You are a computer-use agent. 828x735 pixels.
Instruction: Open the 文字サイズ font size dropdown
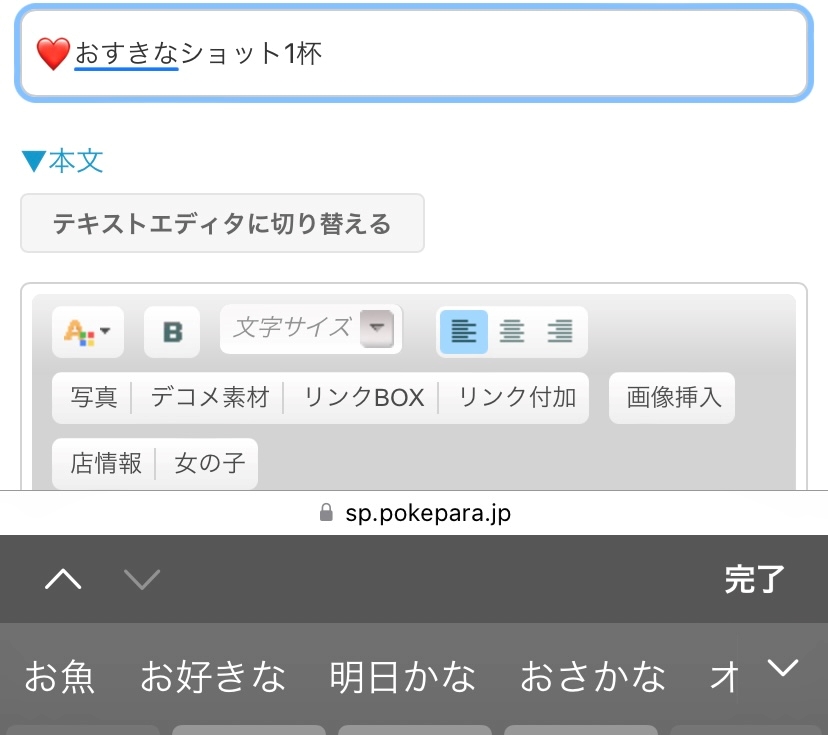(311, 329)
